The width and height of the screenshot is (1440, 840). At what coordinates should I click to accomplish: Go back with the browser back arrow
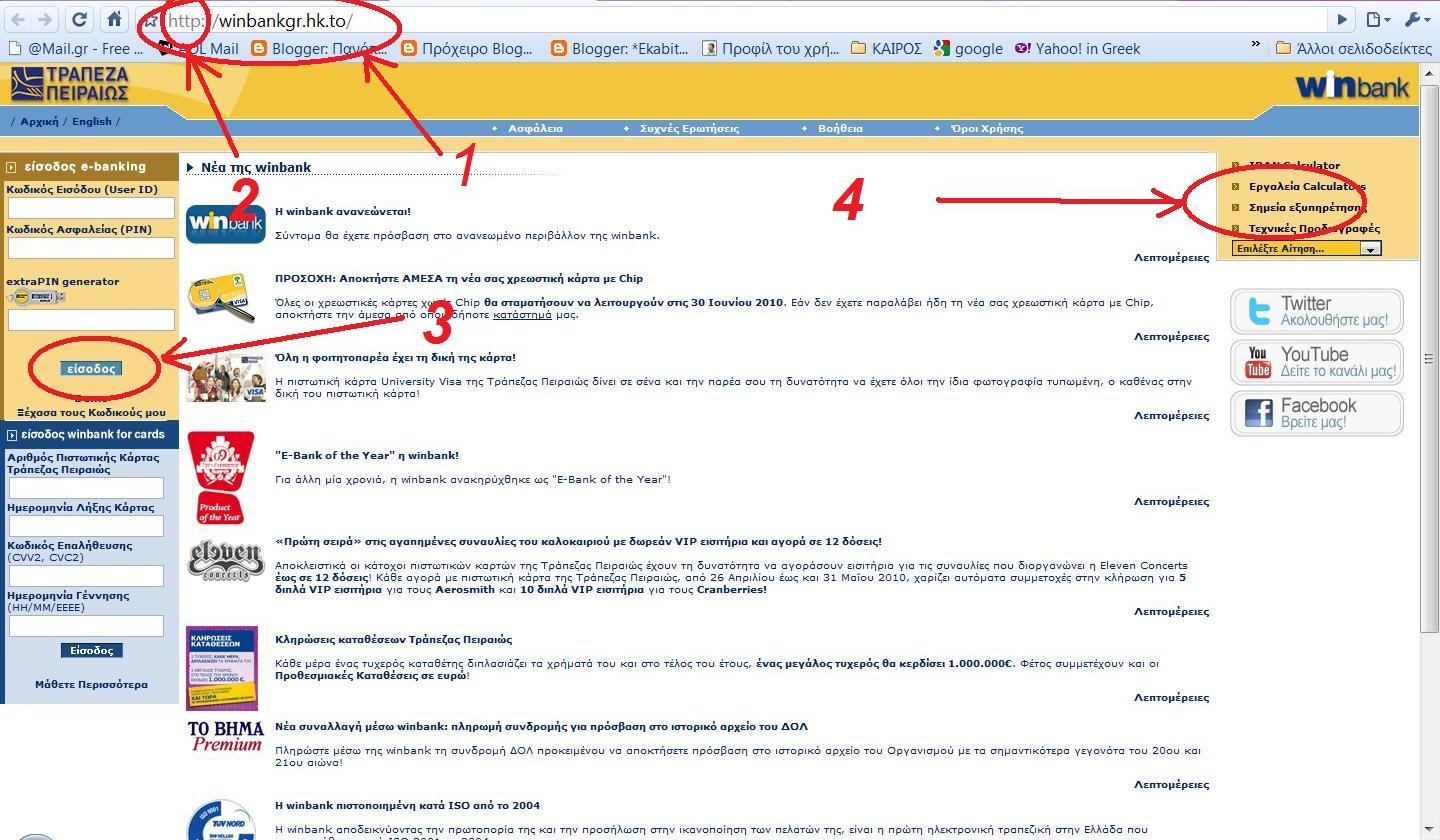click(x=17, y=19)
